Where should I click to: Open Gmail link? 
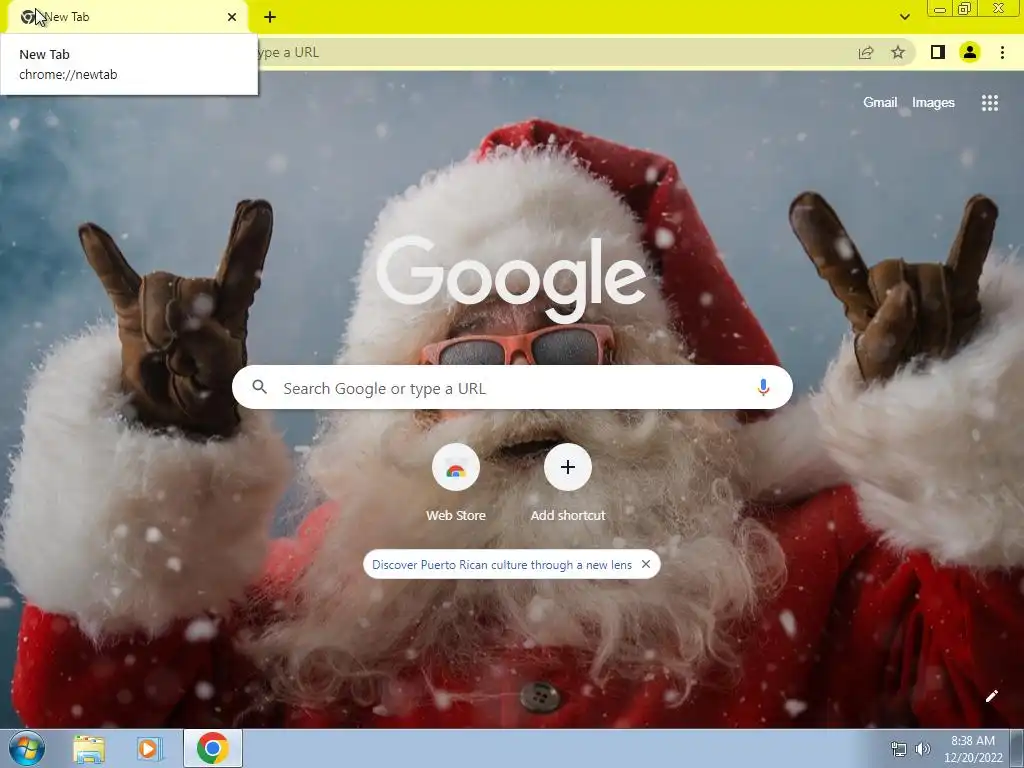(880, 102)
